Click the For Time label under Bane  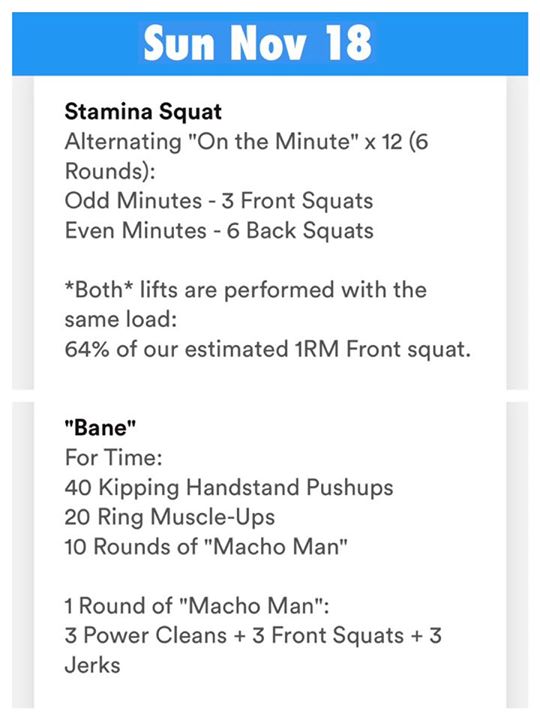click(x=113, y=458)
